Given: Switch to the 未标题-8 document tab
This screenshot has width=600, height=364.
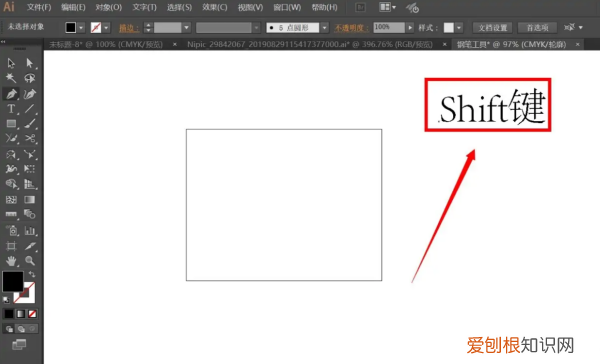Looking at the screenshot, I should click(106, 44).
